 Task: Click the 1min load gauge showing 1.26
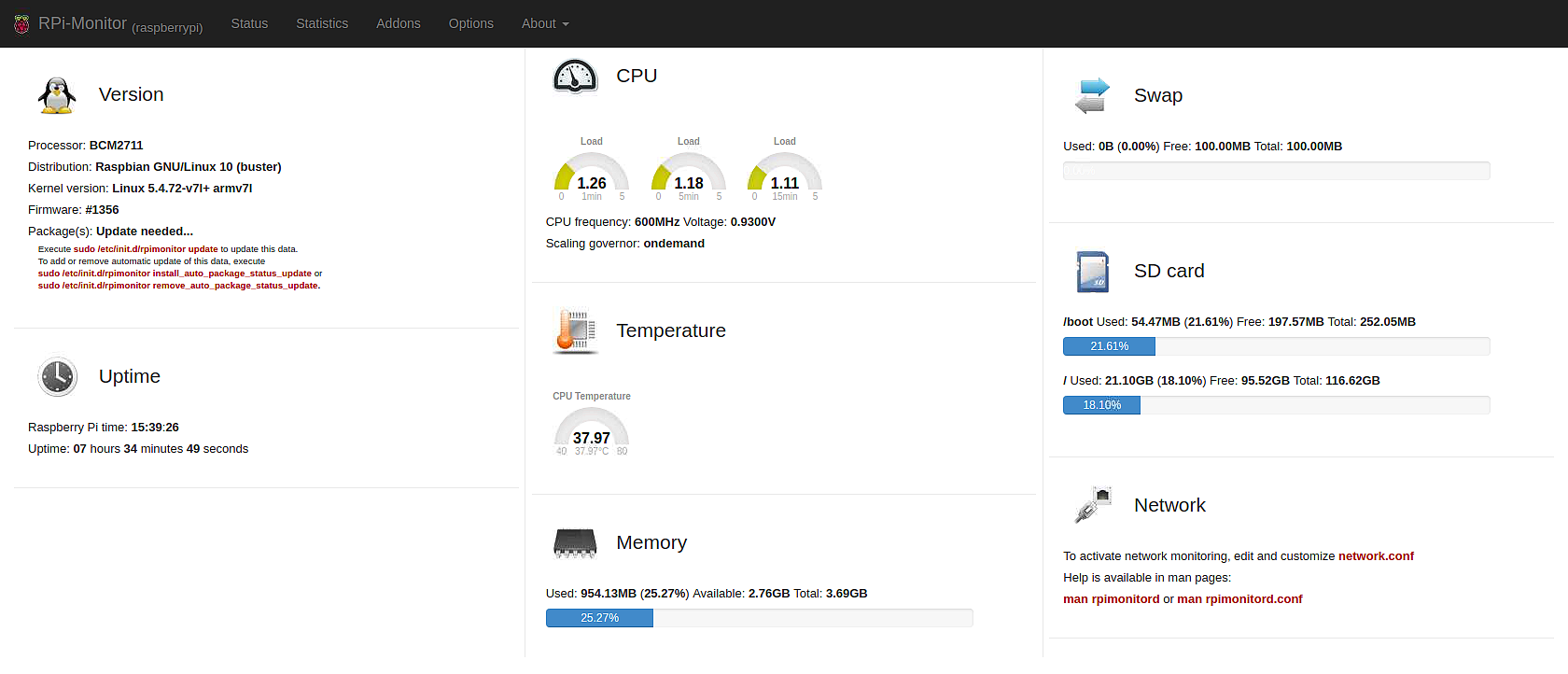[592, 171]
